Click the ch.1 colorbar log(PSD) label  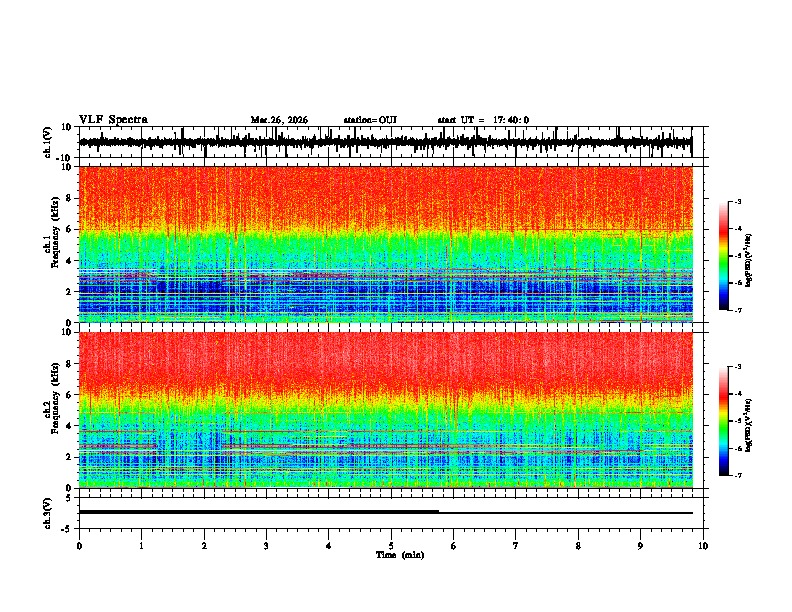[x=748, y=261]
